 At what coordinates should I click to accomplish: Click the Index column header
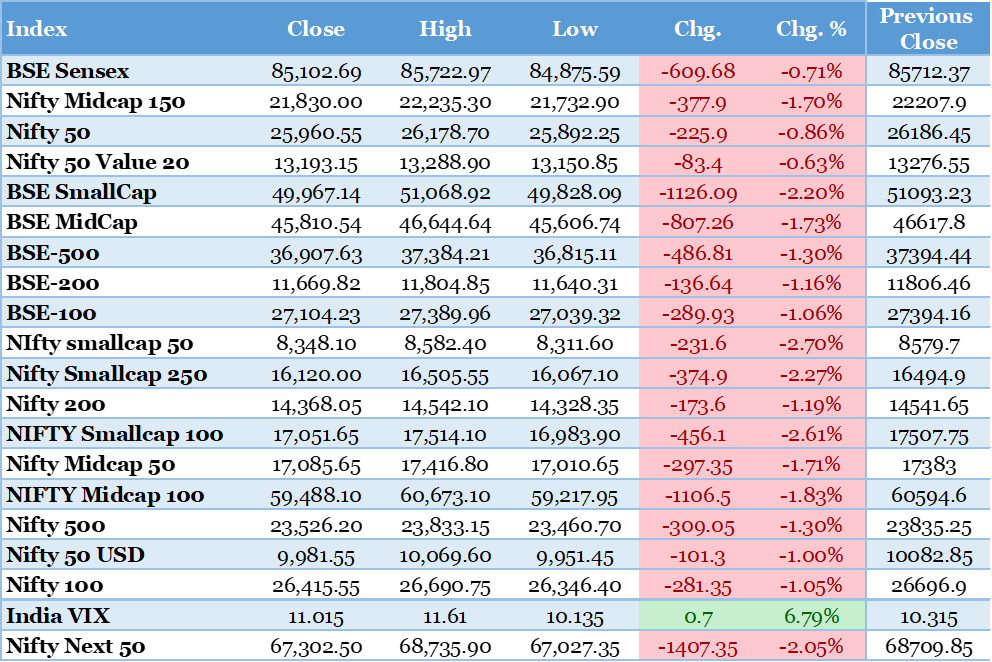pyautogui.click(x=37, y=29)
